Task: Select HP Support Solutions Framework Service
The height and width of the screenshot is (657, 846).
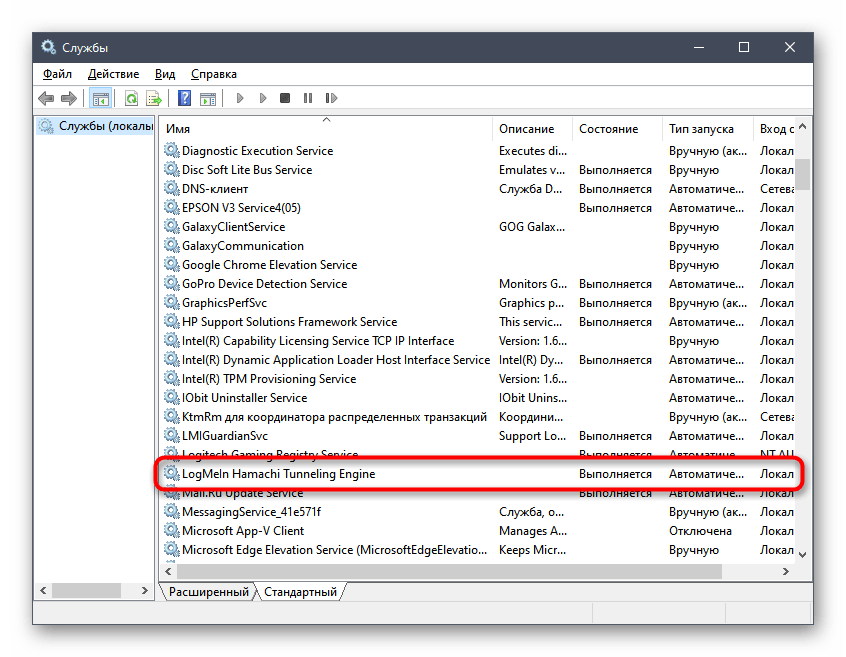Action: pos(289,321)
